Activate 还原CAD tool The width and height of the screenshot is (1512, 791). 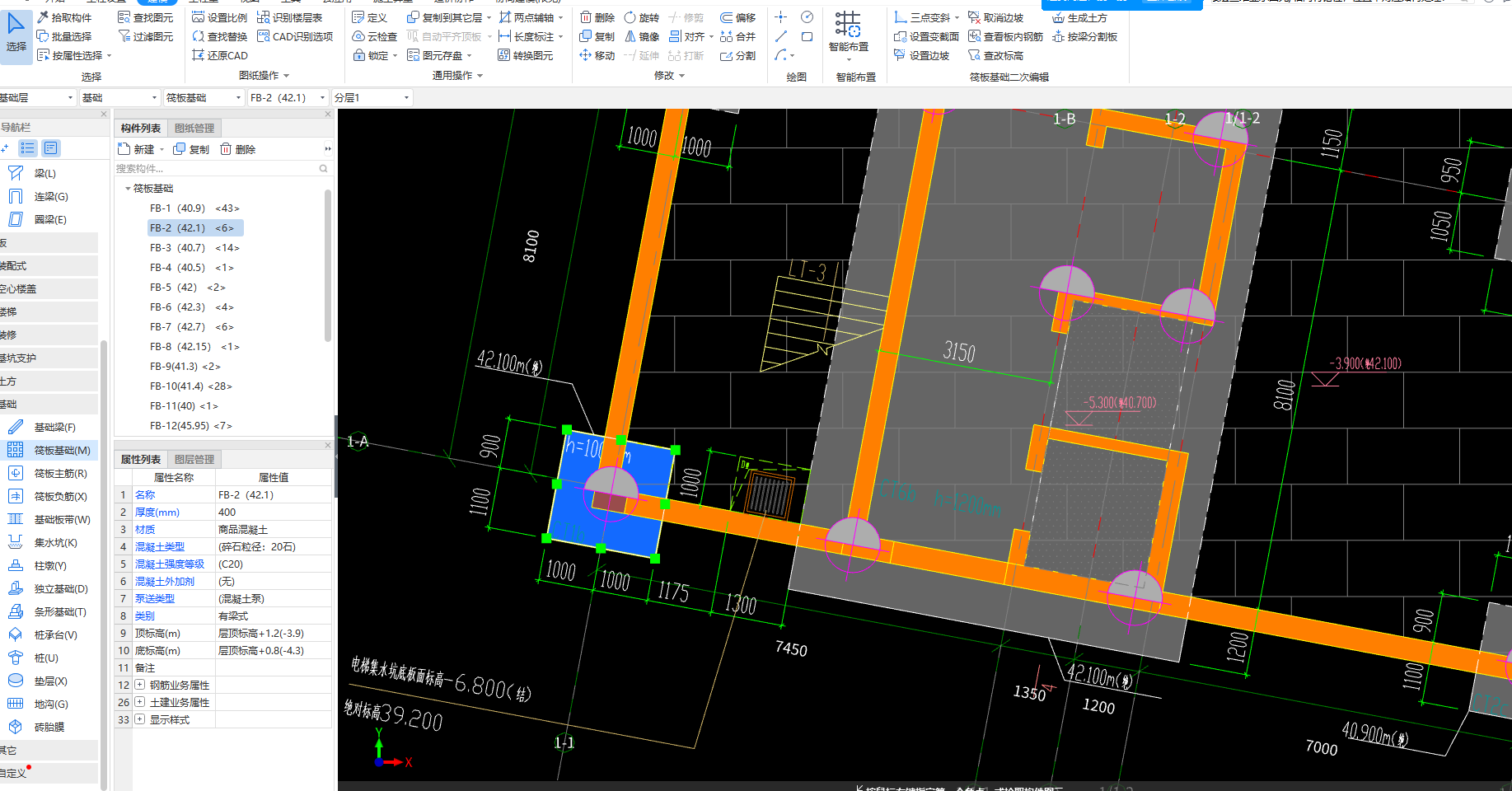pyautogui.click(x=219, y=55)
